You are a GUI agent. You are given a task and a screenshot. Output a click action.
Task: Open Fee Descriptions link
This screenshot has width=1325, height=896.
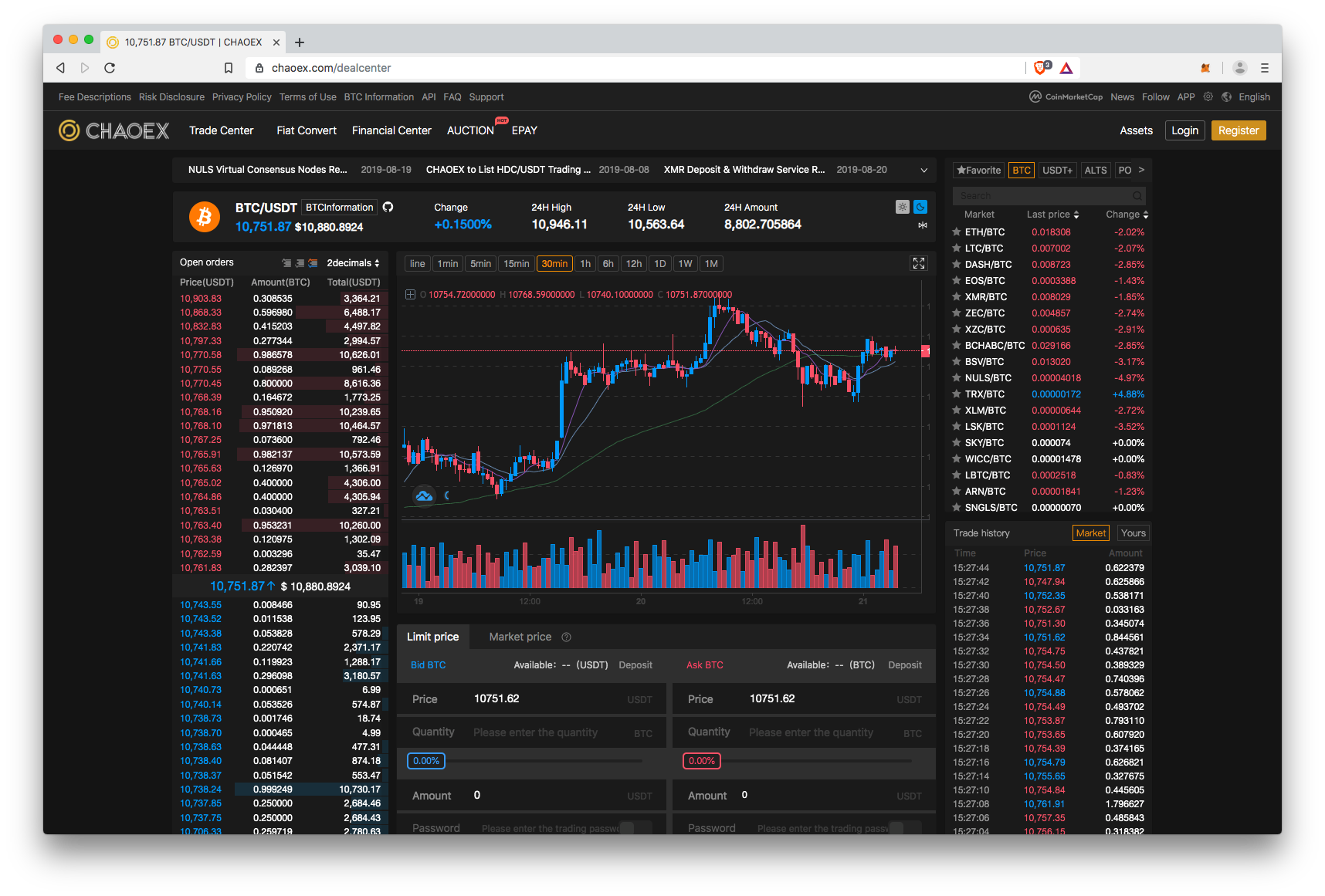[x=95, y=97]
